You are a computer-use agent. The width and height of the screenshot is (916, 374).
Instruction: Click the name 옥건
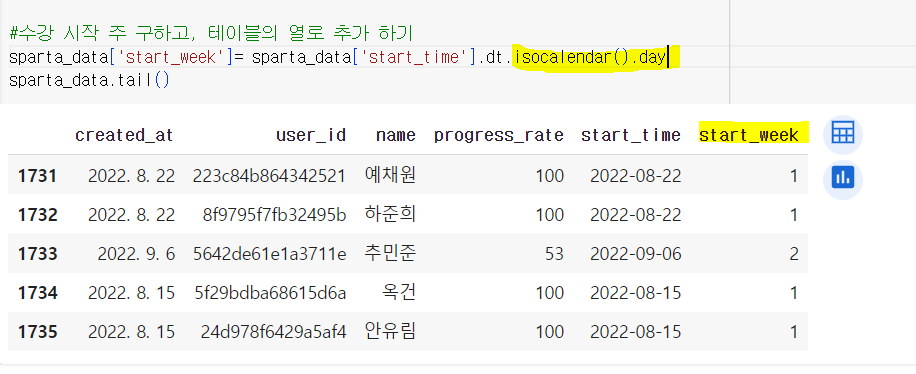pos(399,293)
